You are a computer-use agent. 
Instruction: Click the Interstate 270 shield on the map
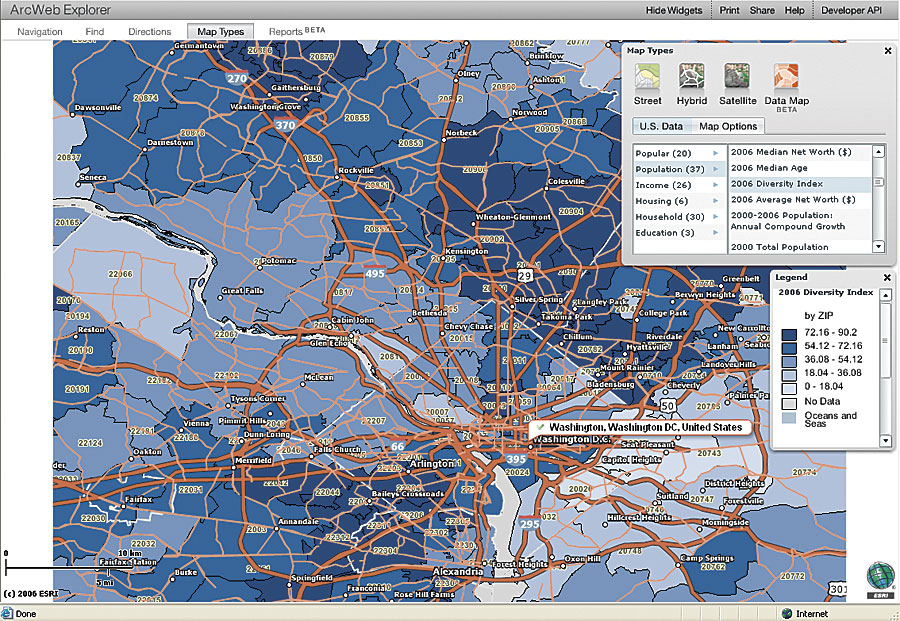(236, 78)
